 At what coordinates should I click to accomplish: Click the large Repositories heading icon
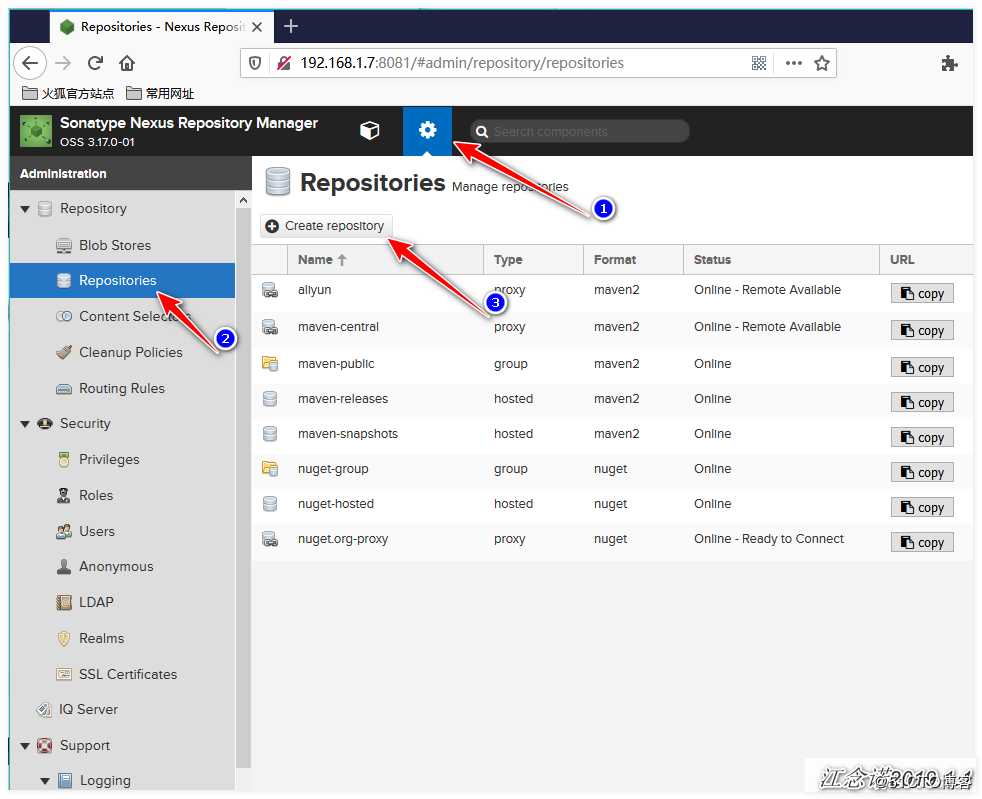(277, 182)
